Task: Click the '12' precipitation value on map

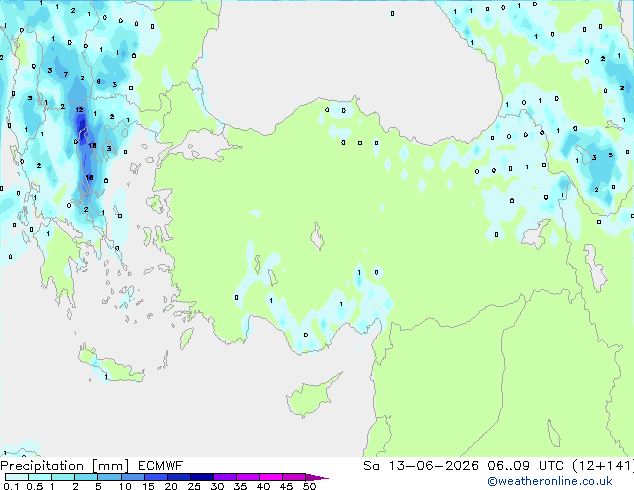Action: click(79, 110)
